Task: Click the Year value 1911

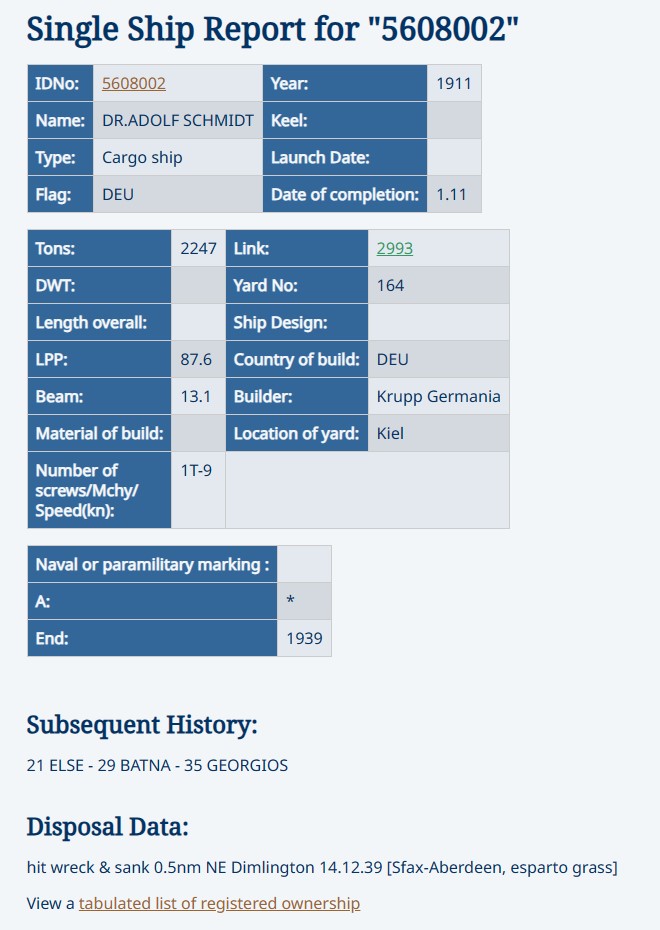Action: (454, 84)
